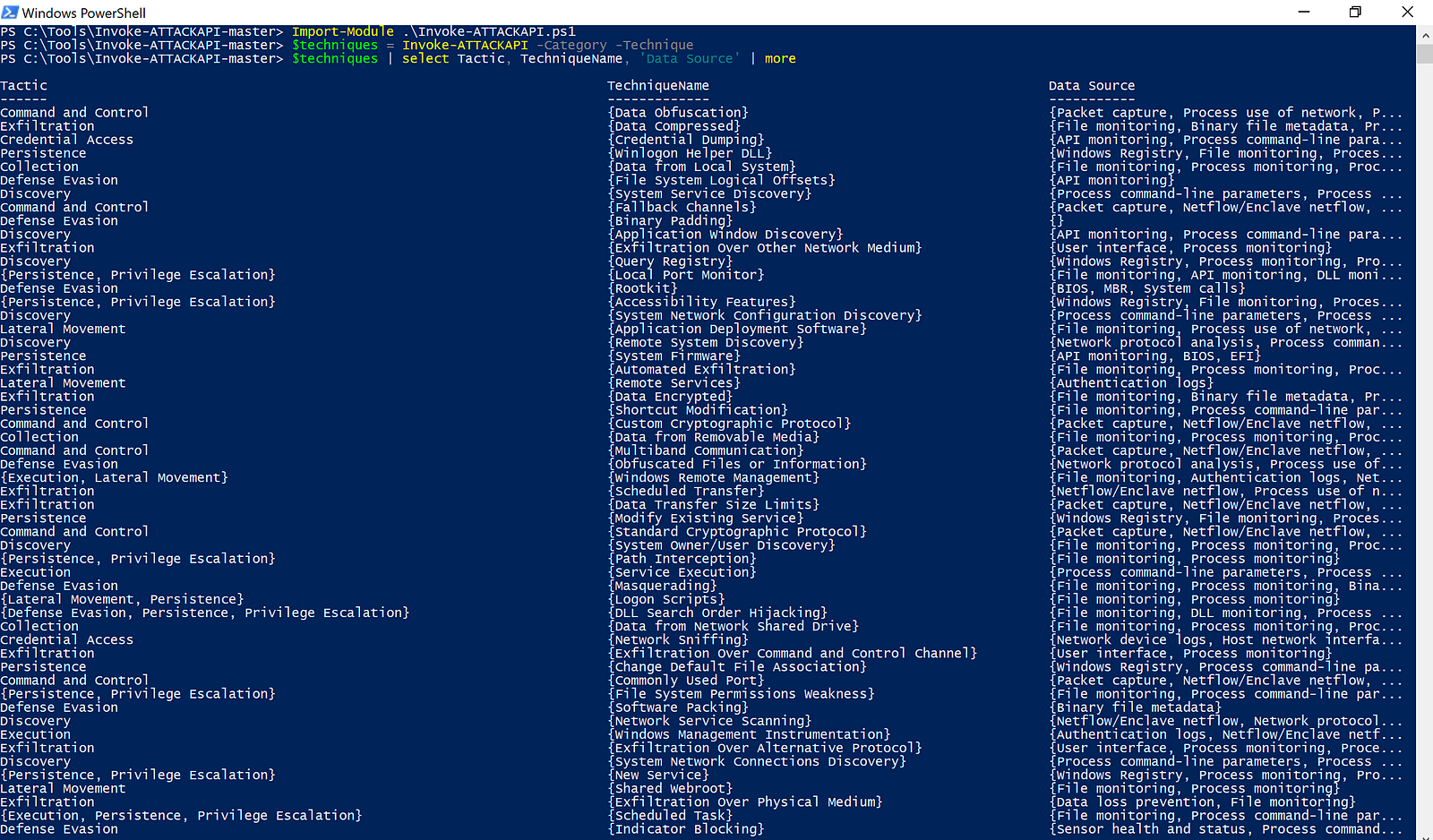This screenshot has height=840, width=1433.
Task: Click the '{BIOS, MBR, System calls}' data source
Action: tap(1147, 288)
